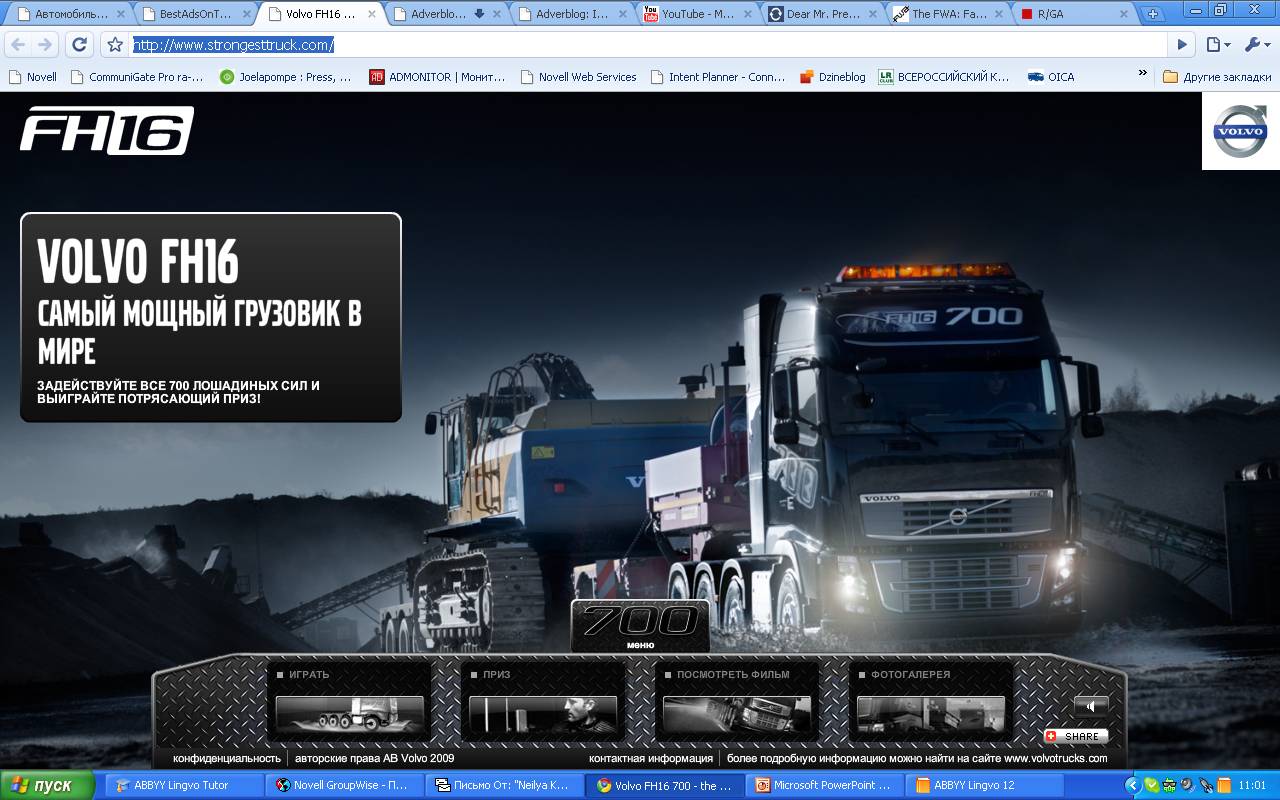The width and height of the screenshot is (1280, 800).
Task: Open the wrench settings menu
Action: point(1256,45)
